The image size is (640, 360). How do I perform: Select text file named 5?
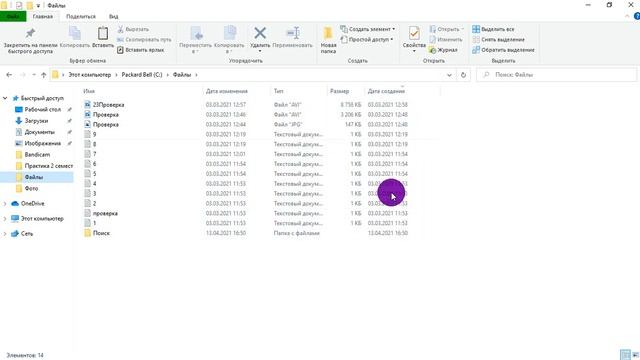click(94, 174)
